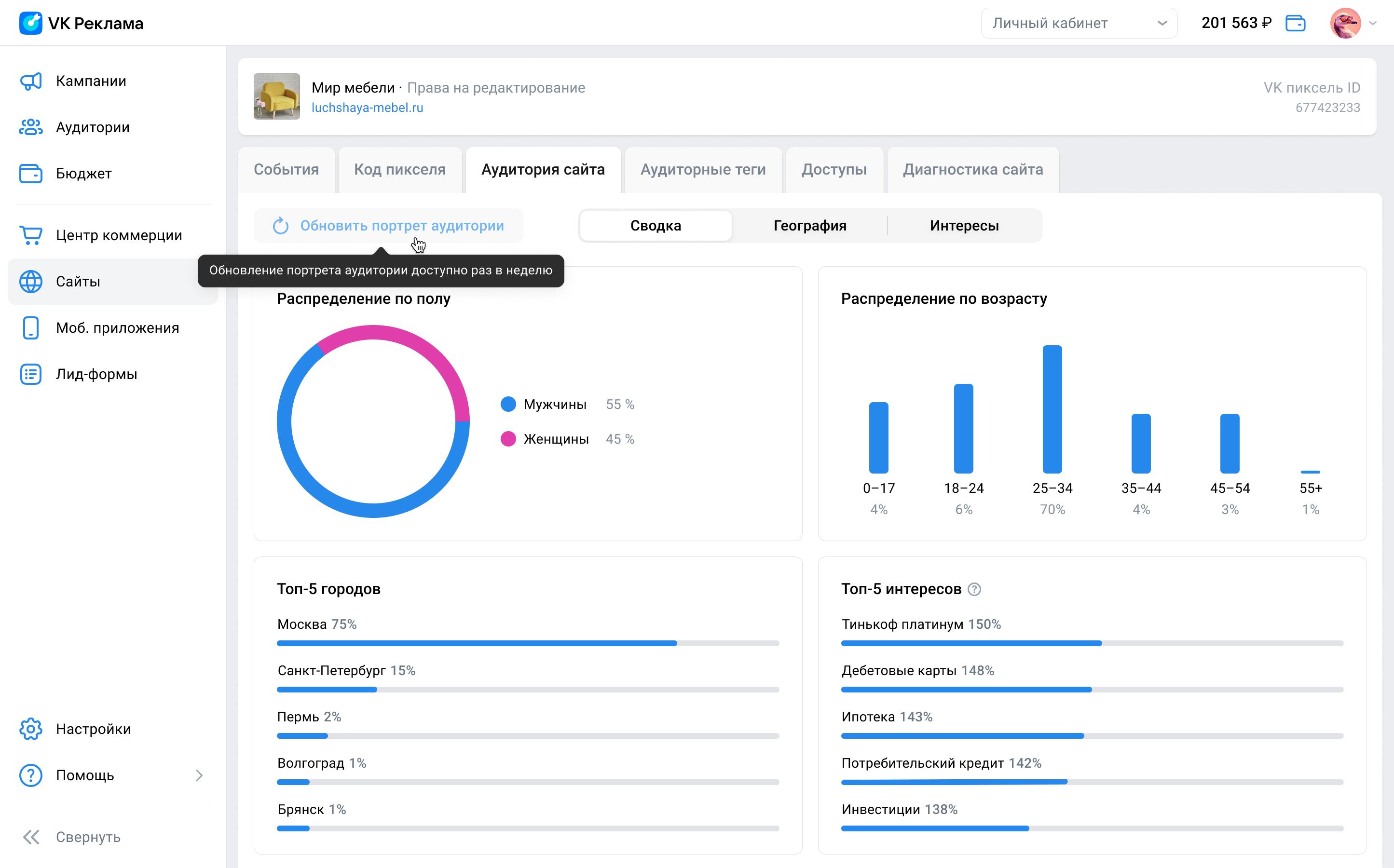The height and width of the screenshot is (868, 1394).
Task: Click the 25–34 age bar
Action: click(x=1052, y=409)
